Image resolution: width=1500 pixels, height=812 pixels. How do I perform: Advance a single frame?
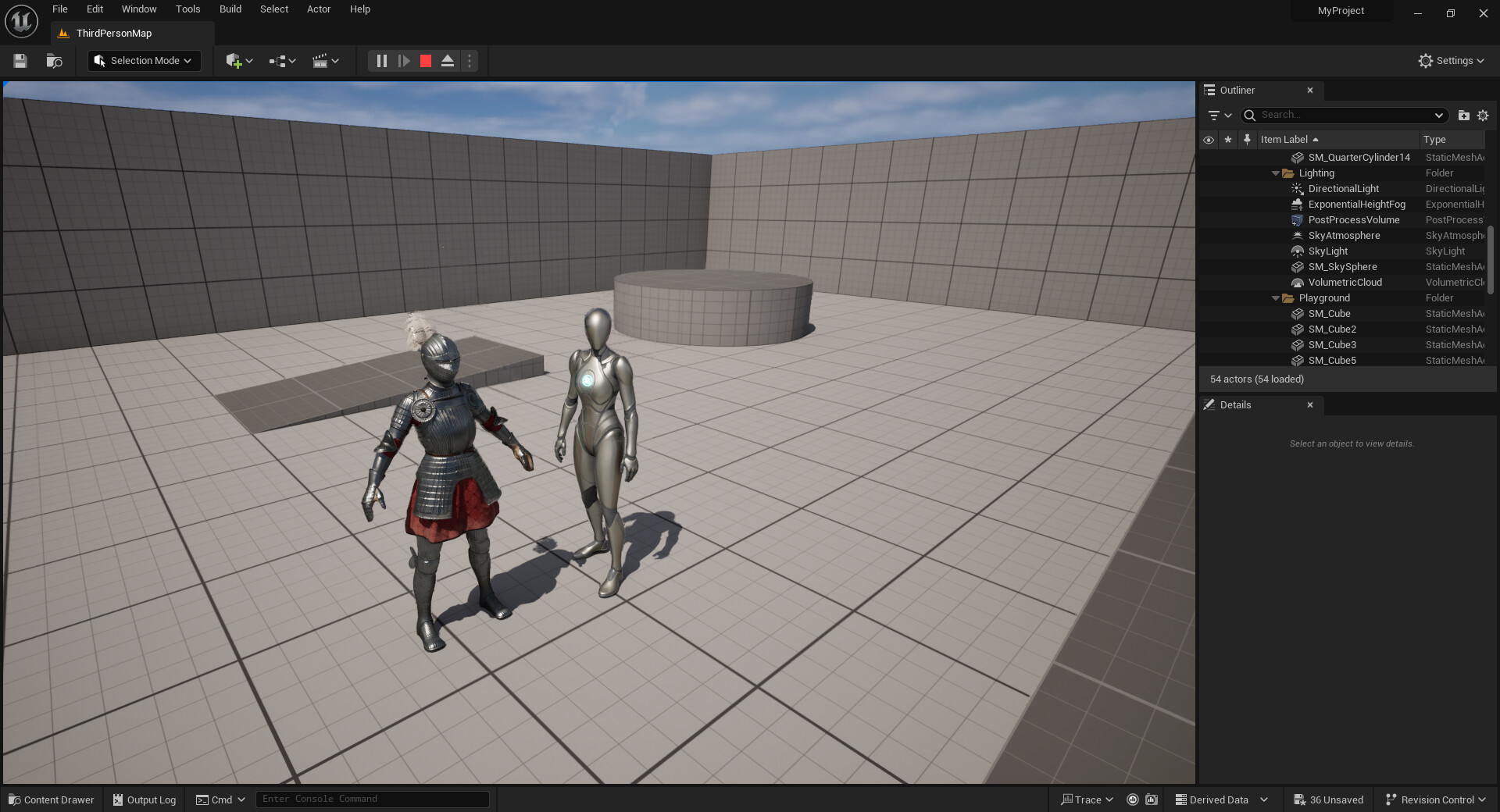[x=404, y=61]
